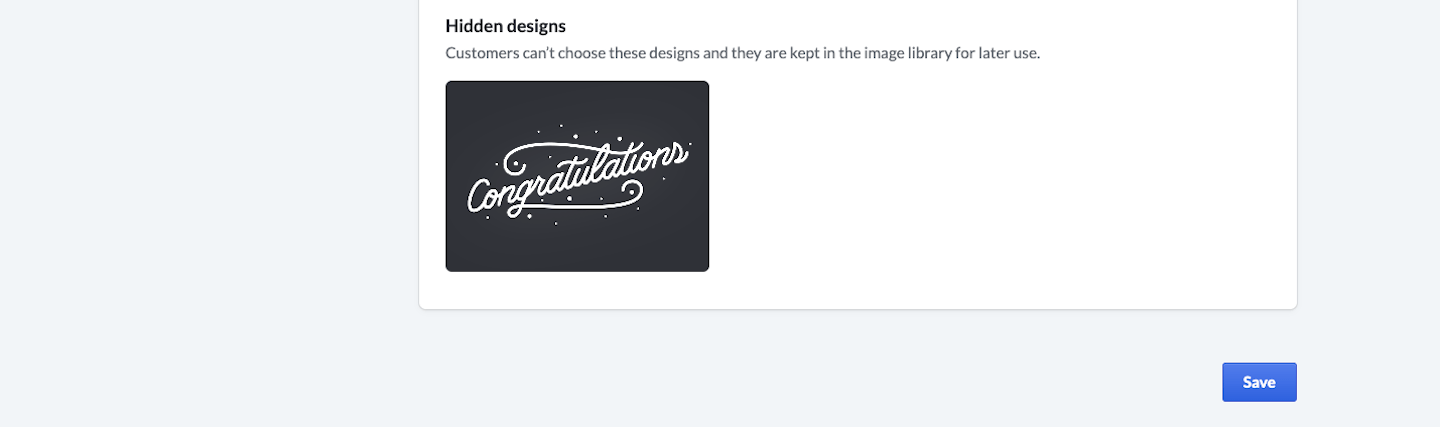Click the white Congratulations script lettering

point(577,178)
